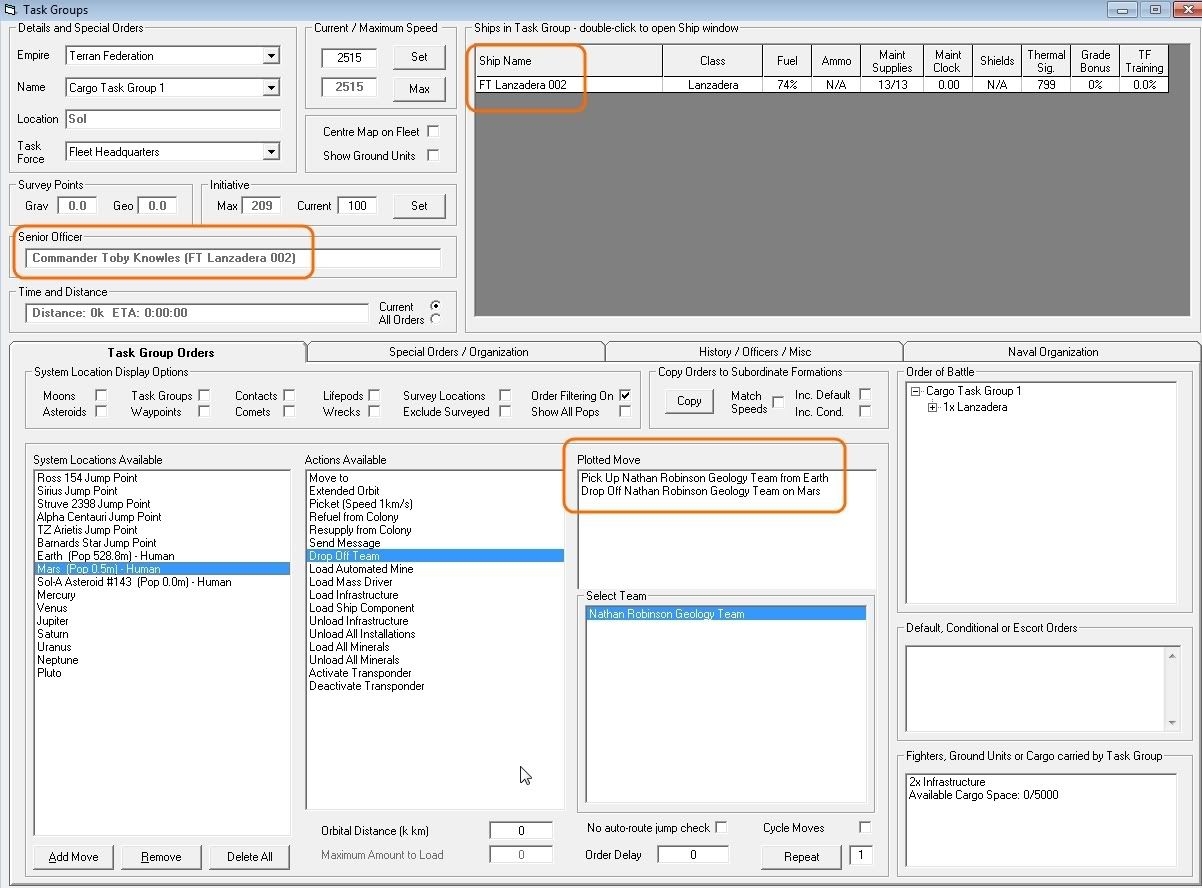Select Pick Up Nathan Robinson plotted move
The image size is (1202, 888).
[x=726, y=478]
